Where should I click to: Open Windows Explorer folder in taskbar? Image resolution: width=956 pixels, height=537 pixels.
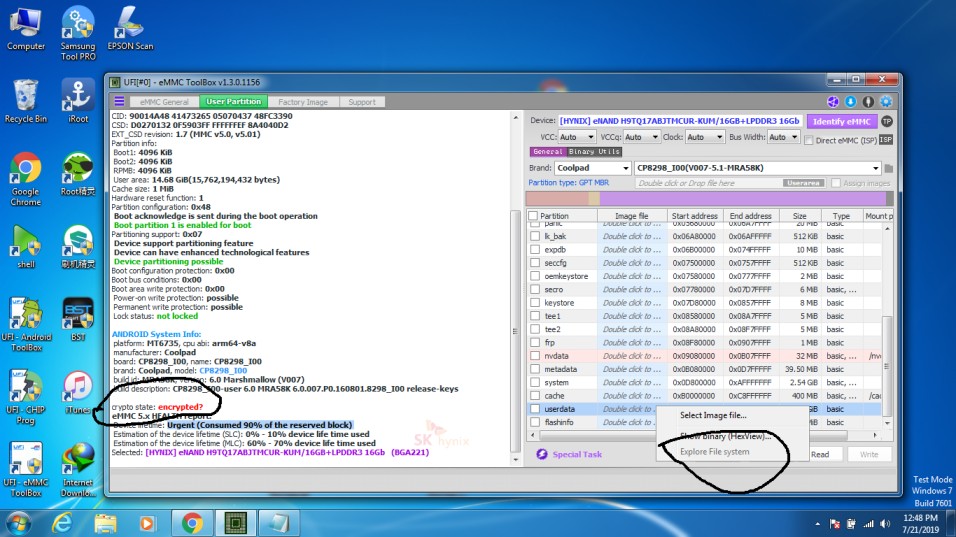click(105, 524)
